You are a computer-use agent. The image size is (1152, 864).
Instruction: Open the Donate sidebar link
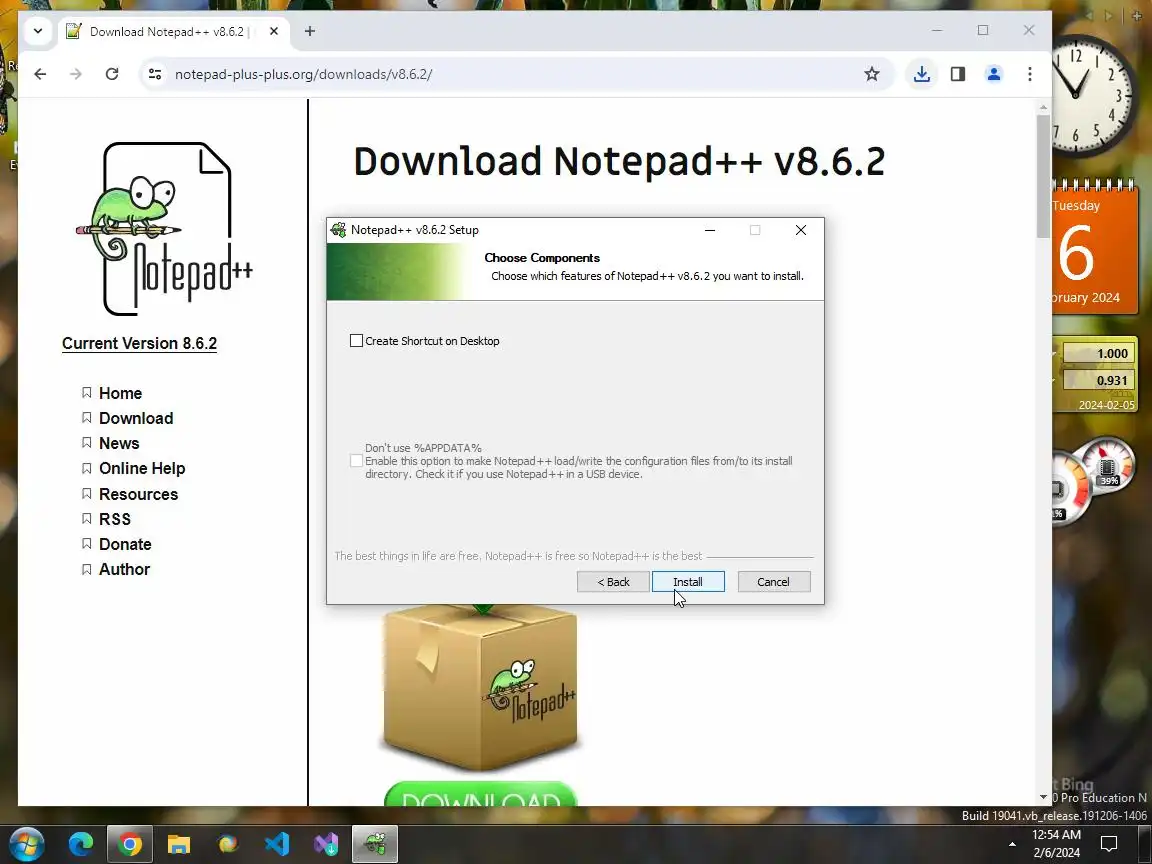[125, 544]
